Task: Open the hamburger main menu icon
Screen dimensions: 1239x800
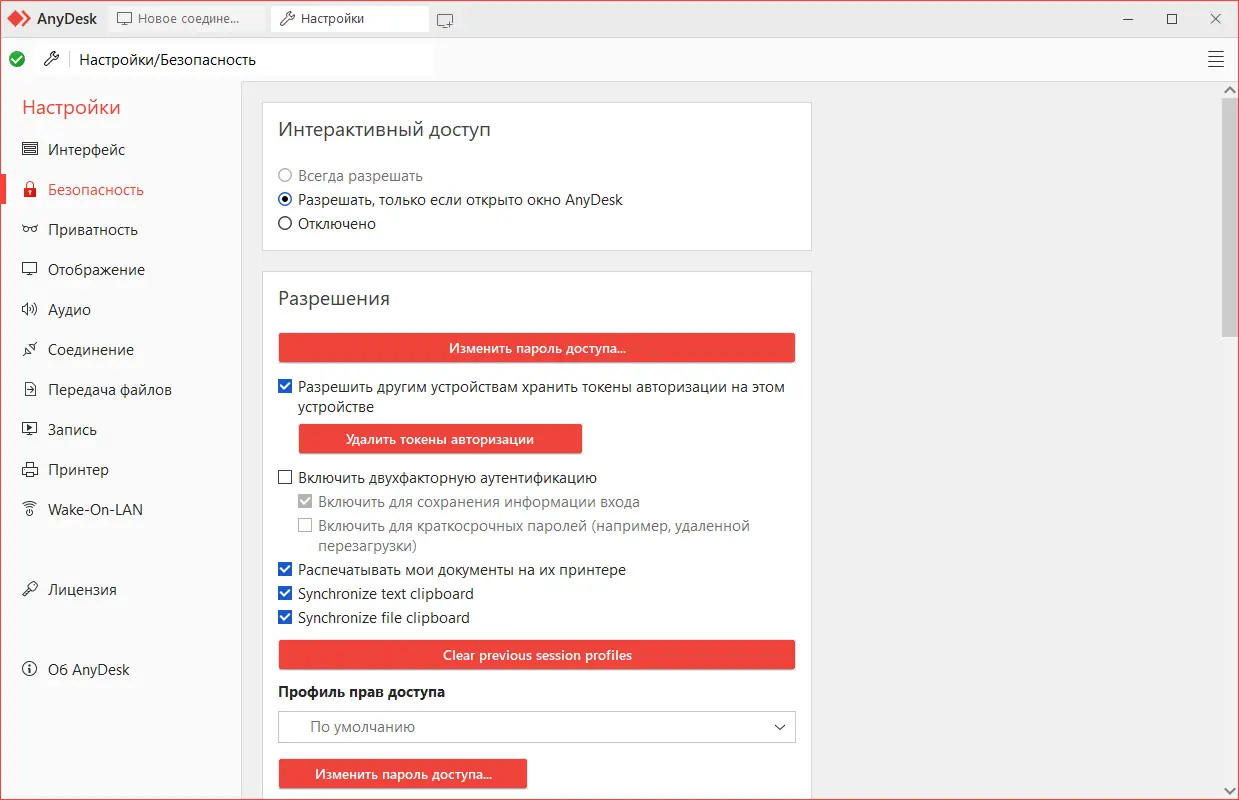Action: tap(1216, 59)
